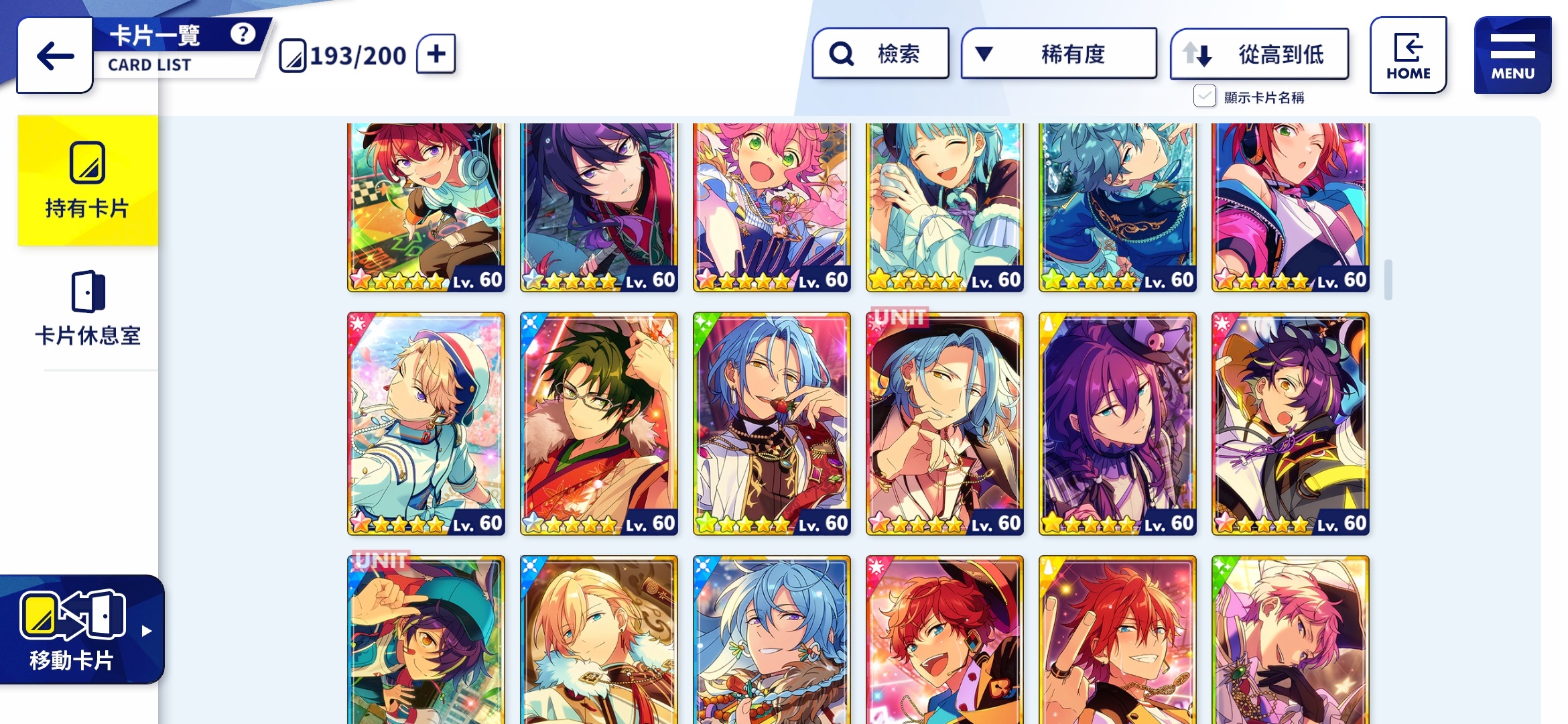This screenshot has width=1568, height=724.
Task: Select the blue-haired UNIT card with hat
Action: [x=945, y=424]
